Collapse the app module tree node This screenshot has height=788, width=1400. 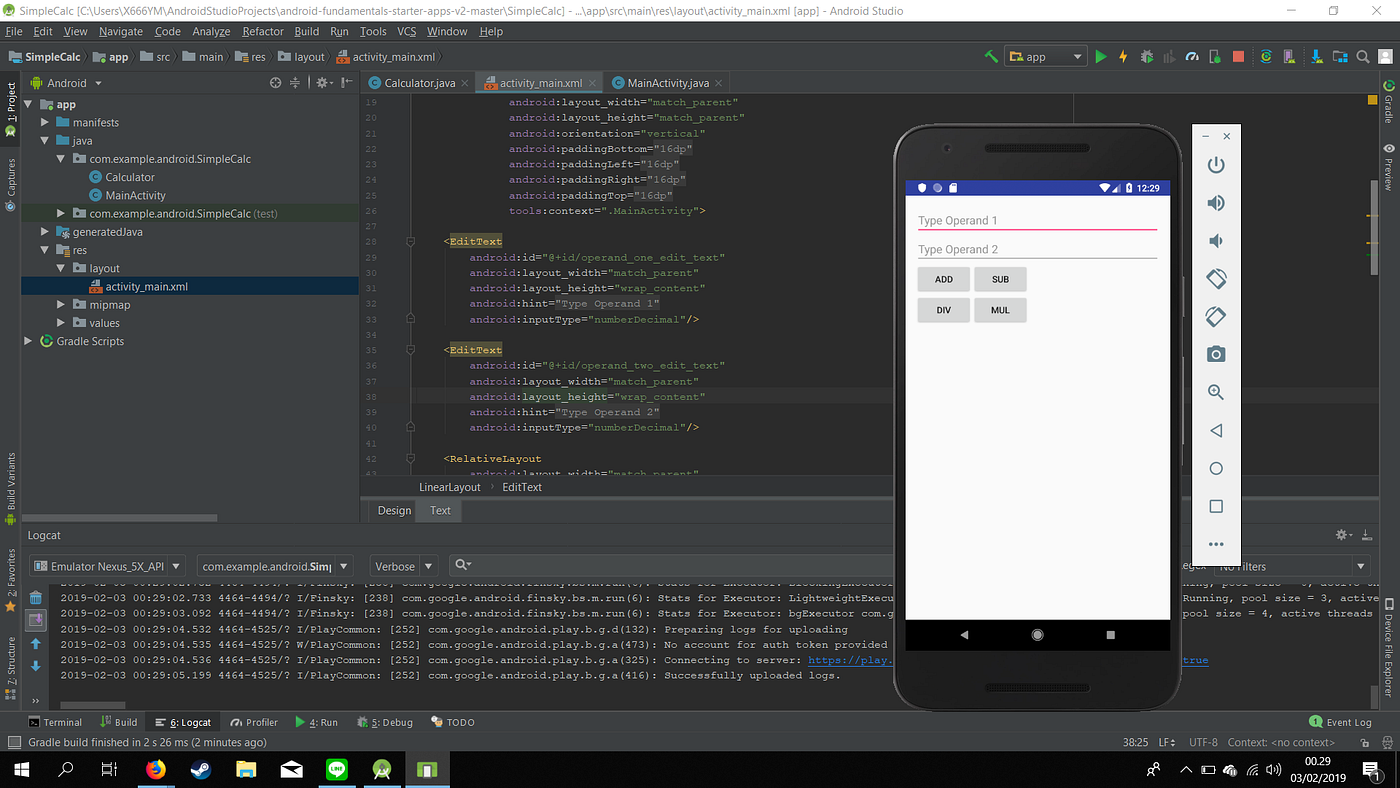28,104
